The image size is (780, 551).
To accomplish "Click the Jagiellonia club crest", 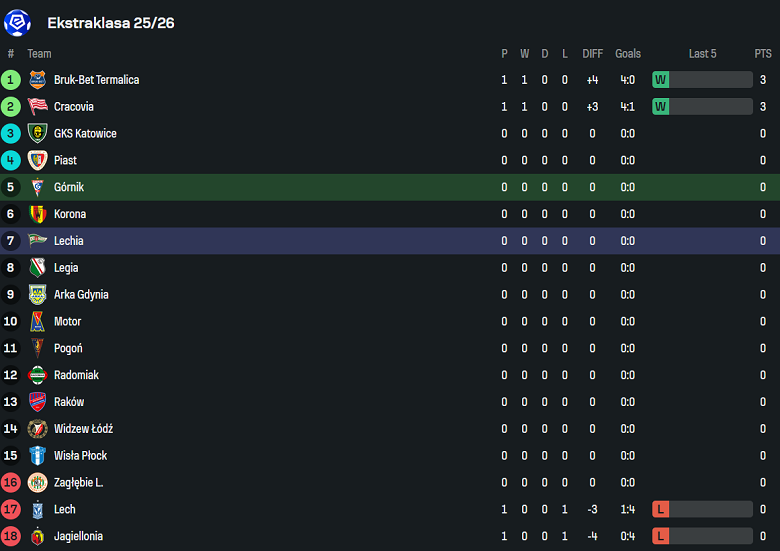I will pos(38,536).
